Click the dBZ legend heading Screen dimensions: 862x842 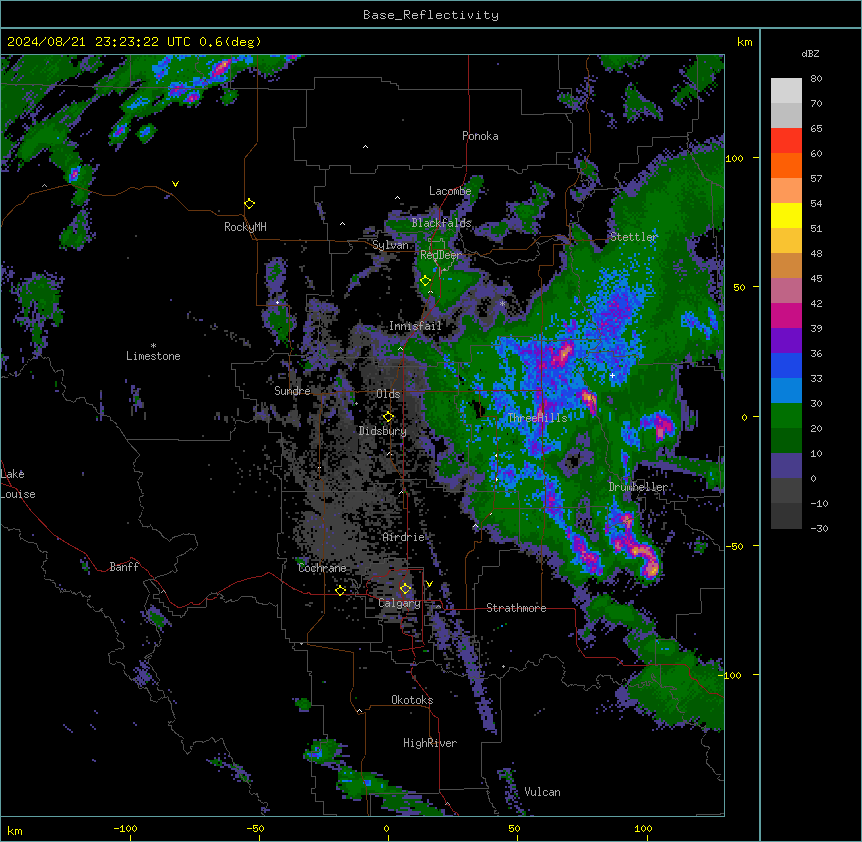click(810, 54)
